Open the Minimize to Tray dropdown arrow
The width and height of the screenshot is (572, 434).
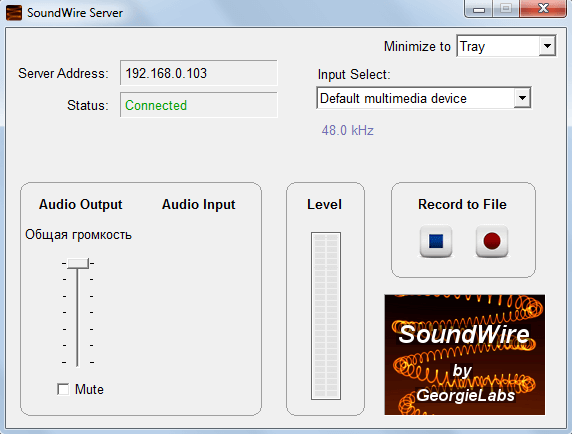click(547, 46)
